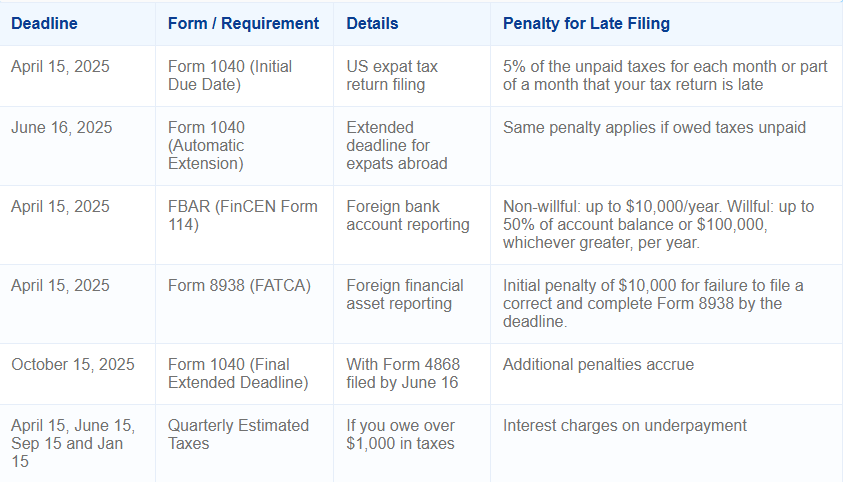The height and width of the screenshot is (482, 843).
Task: Select the FBAR (FinCEN Form 114) cell
Action: click(x=243, y=215)
